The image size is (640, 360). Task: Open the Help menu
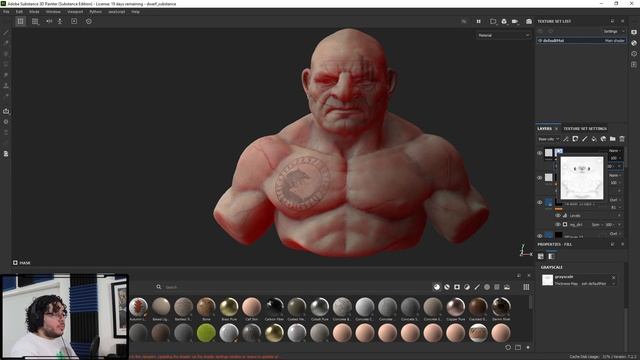[x=136, y=12]
